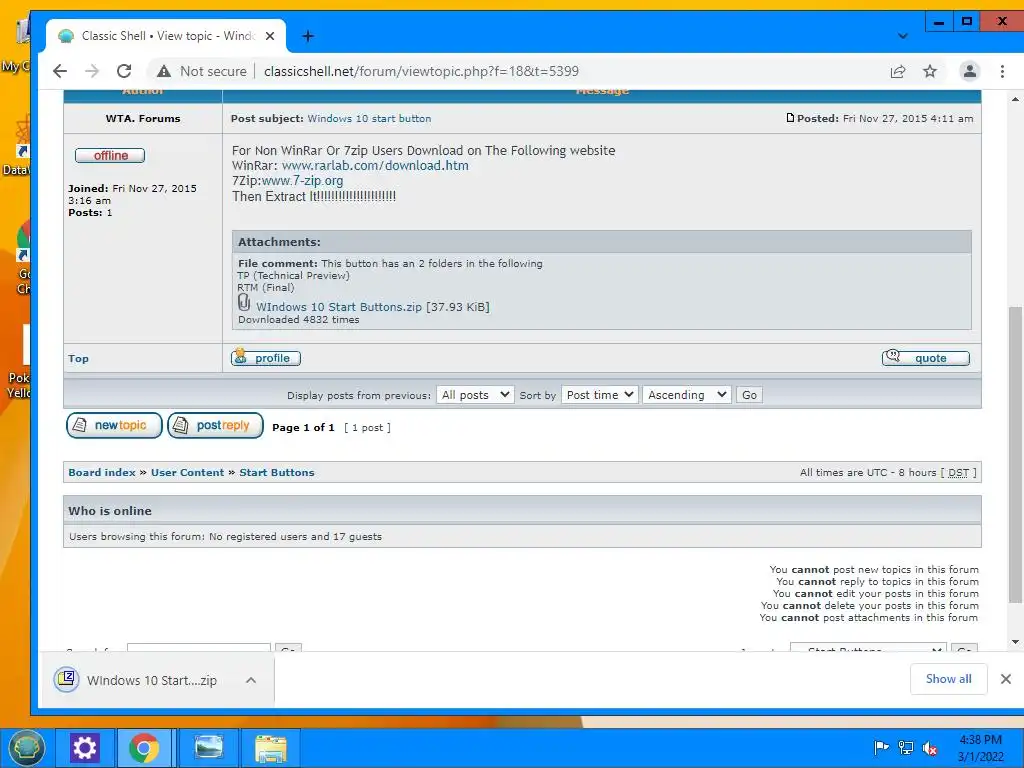Open the Post time sort dropdown
Viewport: 1024px width, 768px height.
(x=600, y=395)
